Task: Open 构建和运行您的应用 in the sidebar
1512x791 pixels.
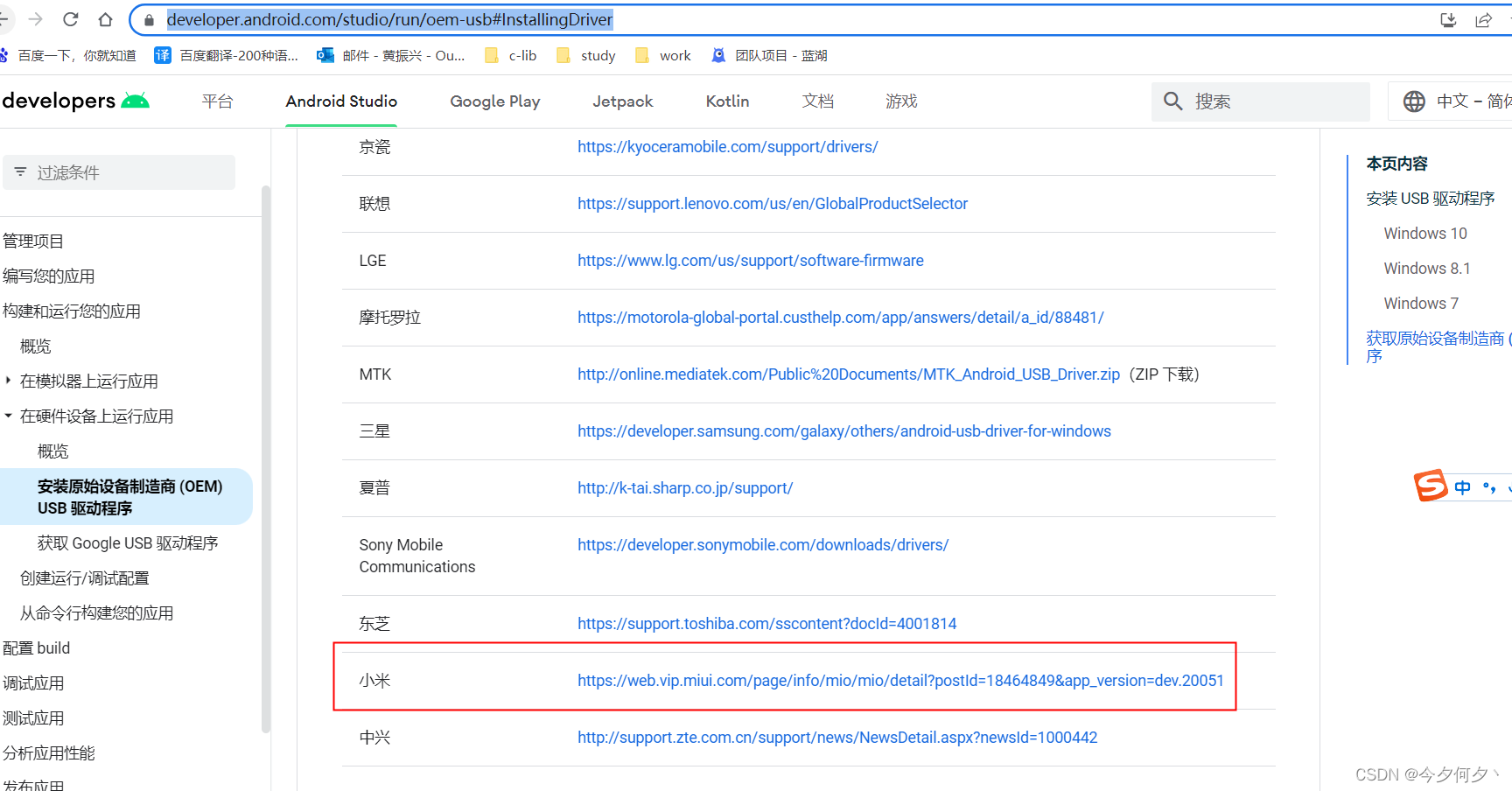Action: point(72,311)
